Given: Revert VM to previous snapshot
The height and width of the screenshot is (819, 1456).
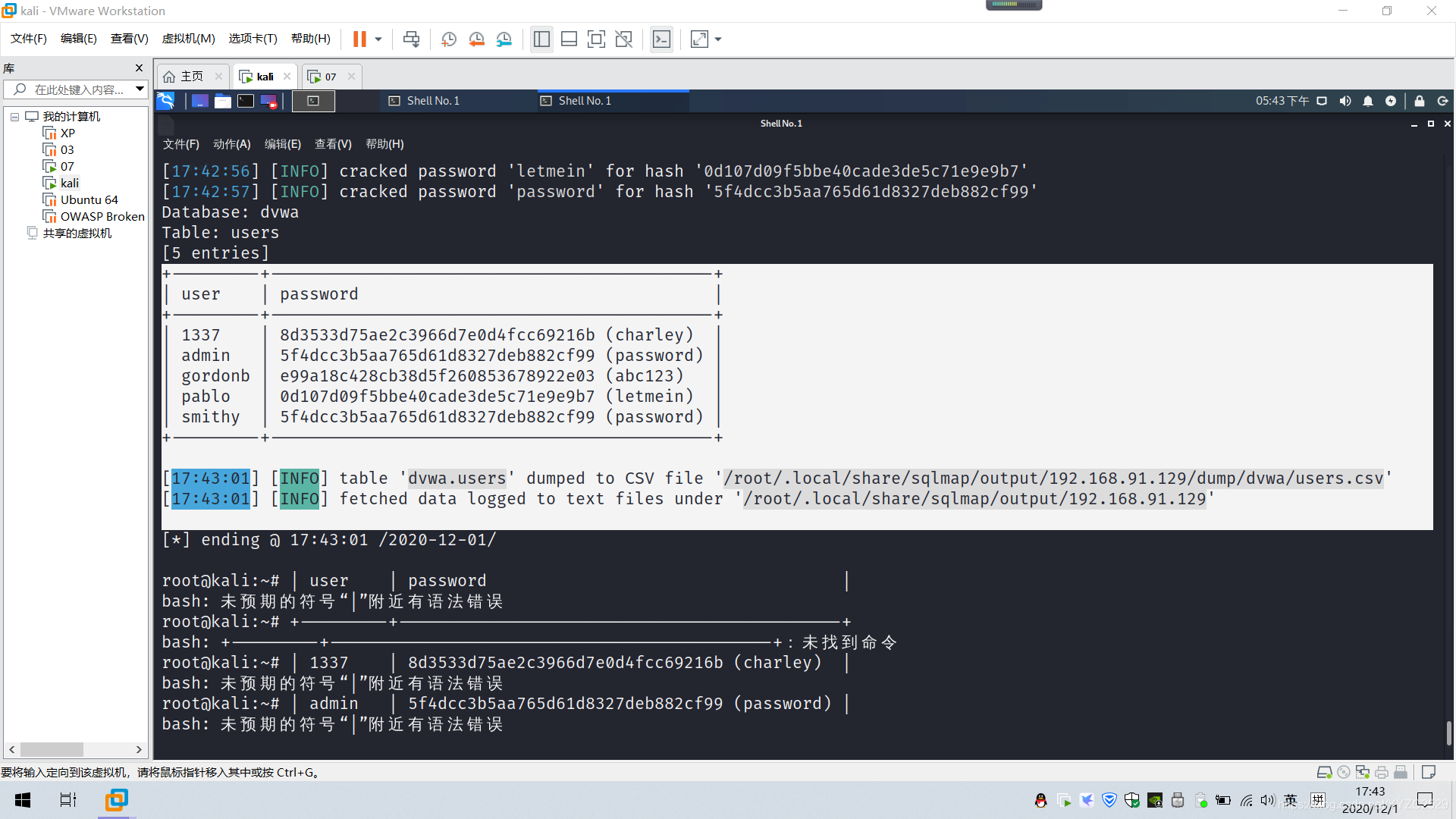Looking at the screenshot, I should tap(476, 39).
